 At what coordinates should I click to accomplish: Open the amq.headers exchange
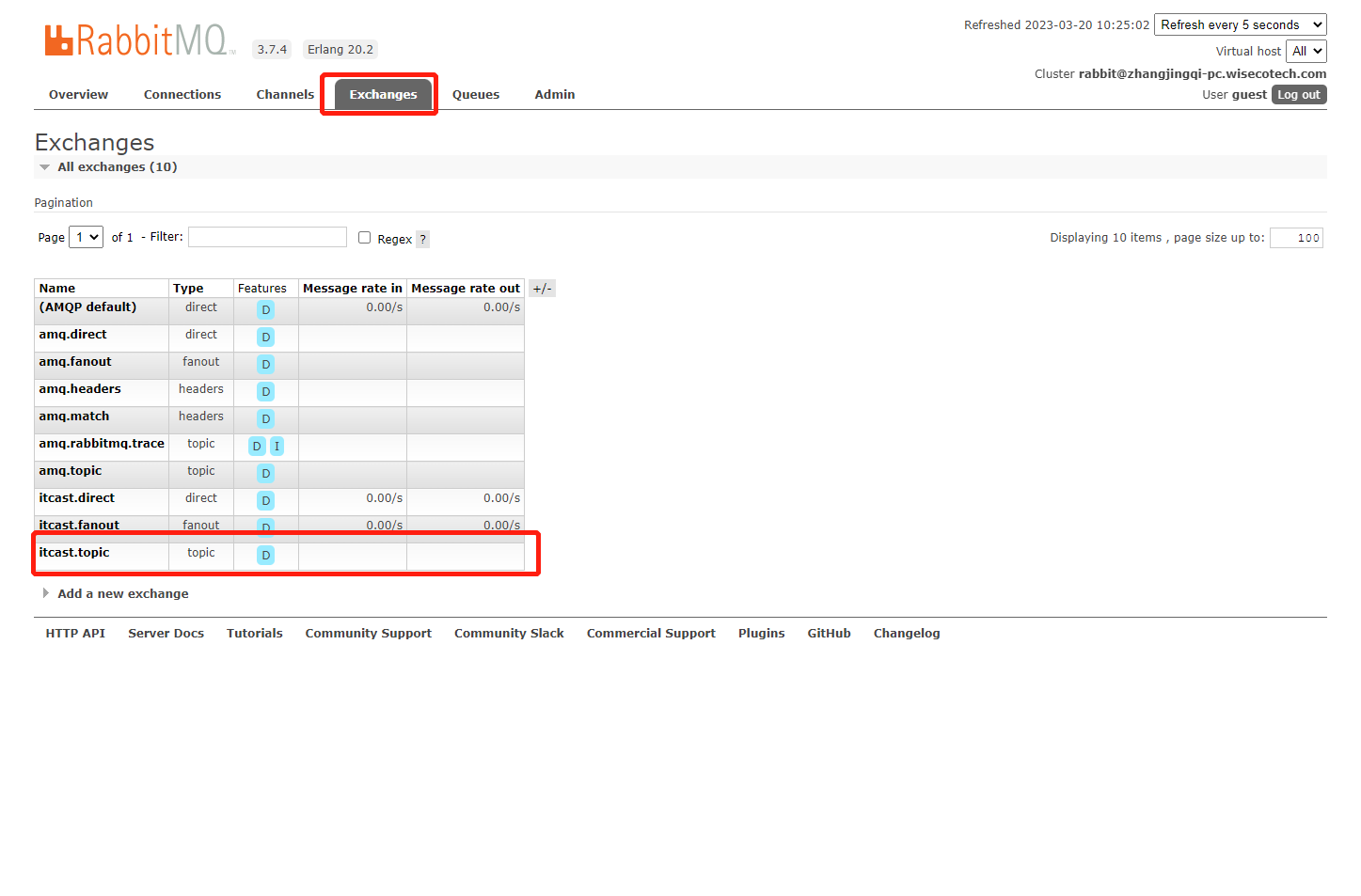[x=80, y=388]
